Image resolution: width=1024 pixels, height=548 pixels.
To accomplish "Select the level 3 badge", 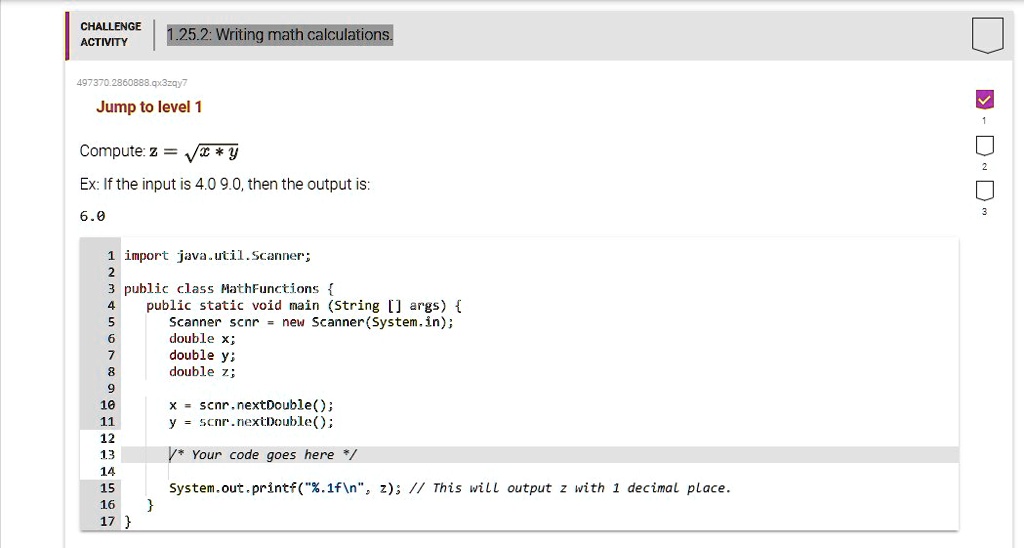I will (x=984, y=191).
